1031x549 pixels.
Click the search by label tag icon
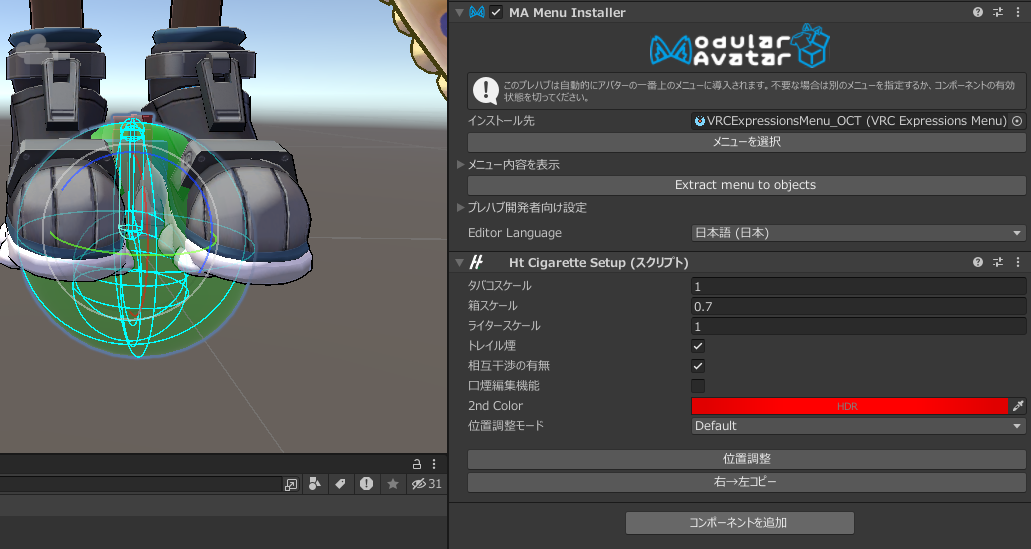pyautogui.click(x=340, y=484)
